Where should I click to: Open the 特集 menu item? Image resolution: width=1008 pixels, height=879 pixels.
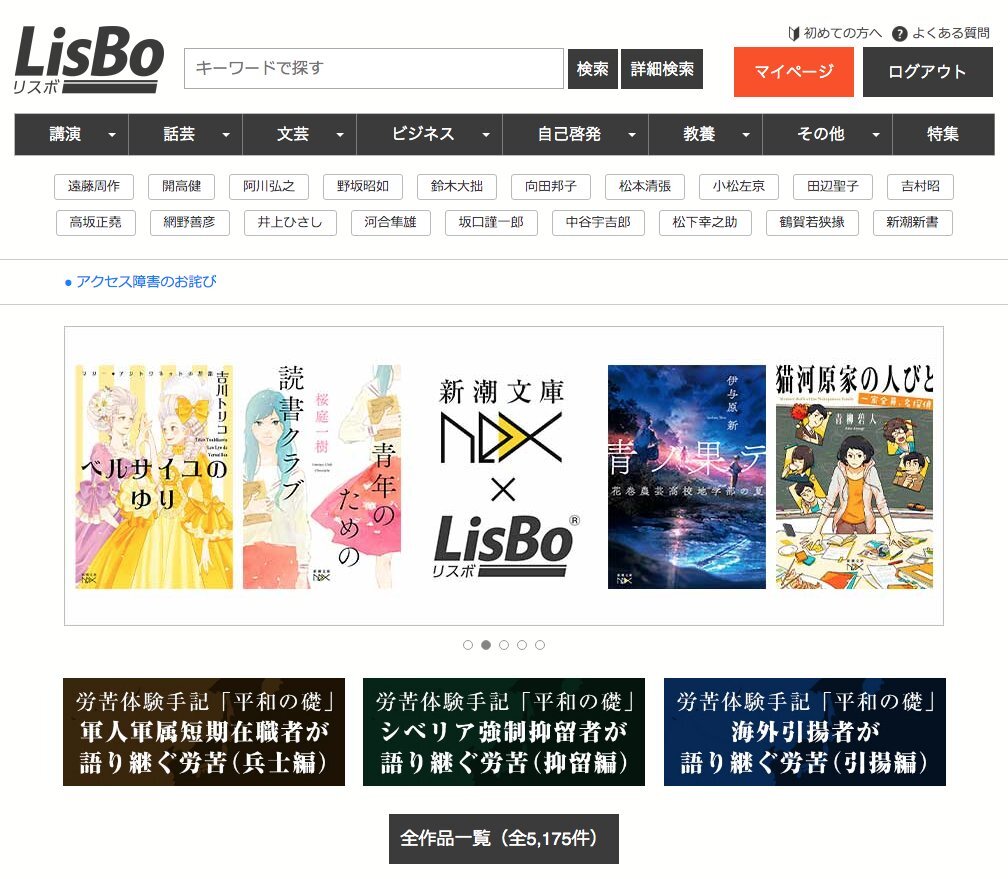(x=943, y=134)
